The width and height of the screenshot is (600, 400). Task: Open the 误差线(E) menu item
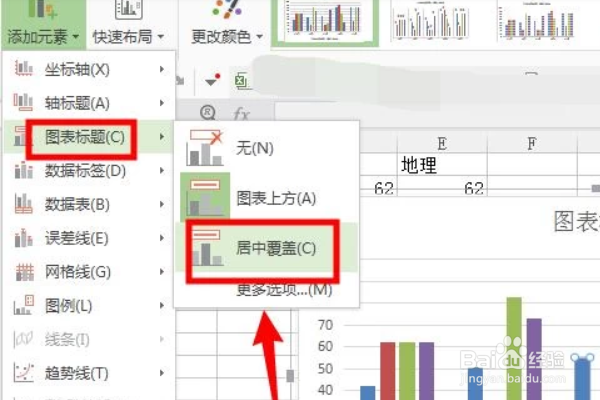tap(89, 238)
